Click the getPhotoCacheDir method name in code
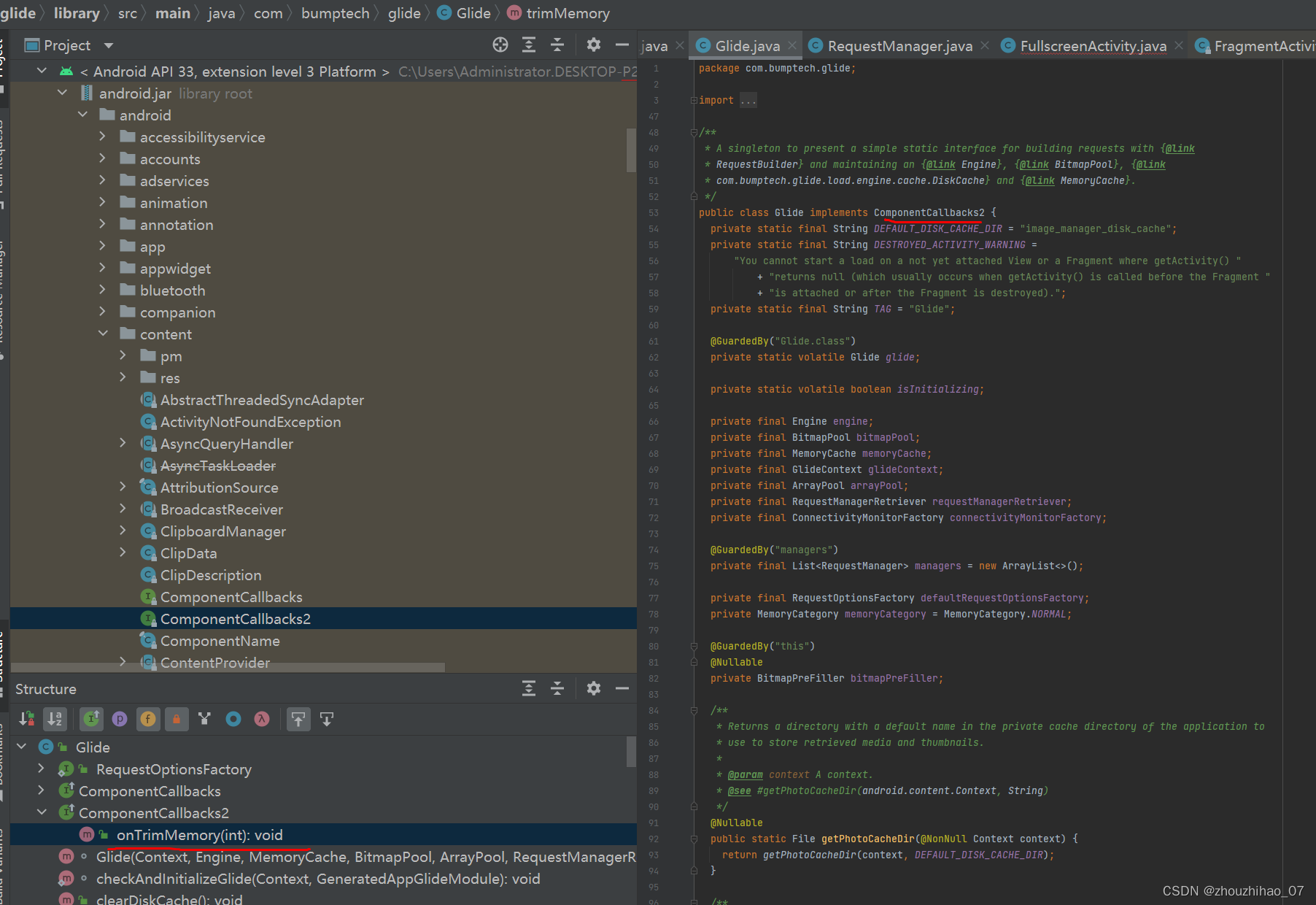 [867, 839]
